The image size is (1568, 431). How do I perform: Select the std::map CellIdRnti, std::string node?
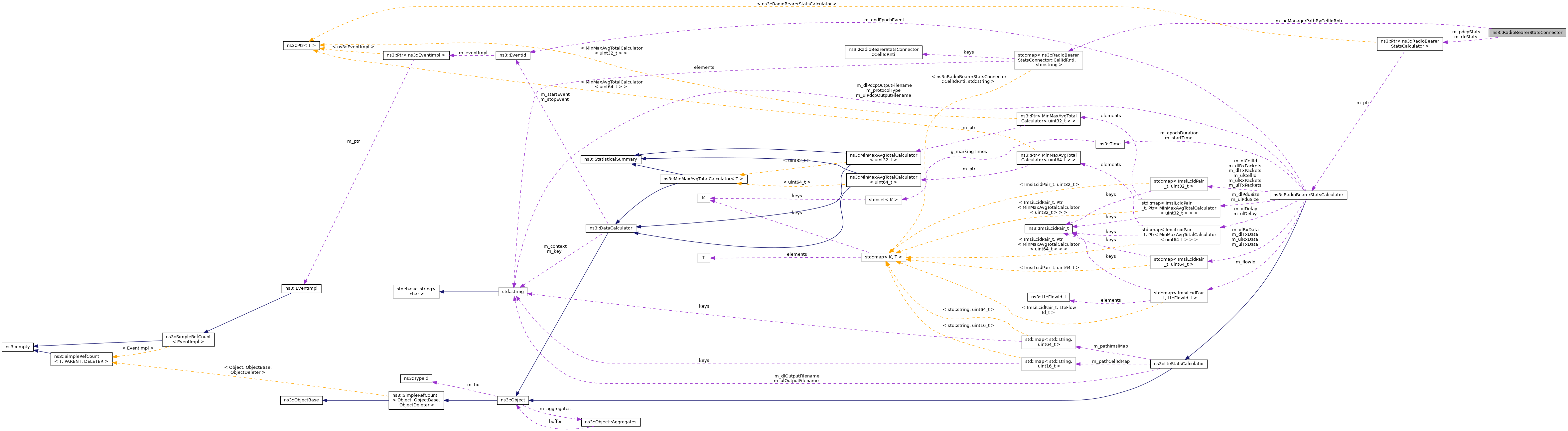1048,60
